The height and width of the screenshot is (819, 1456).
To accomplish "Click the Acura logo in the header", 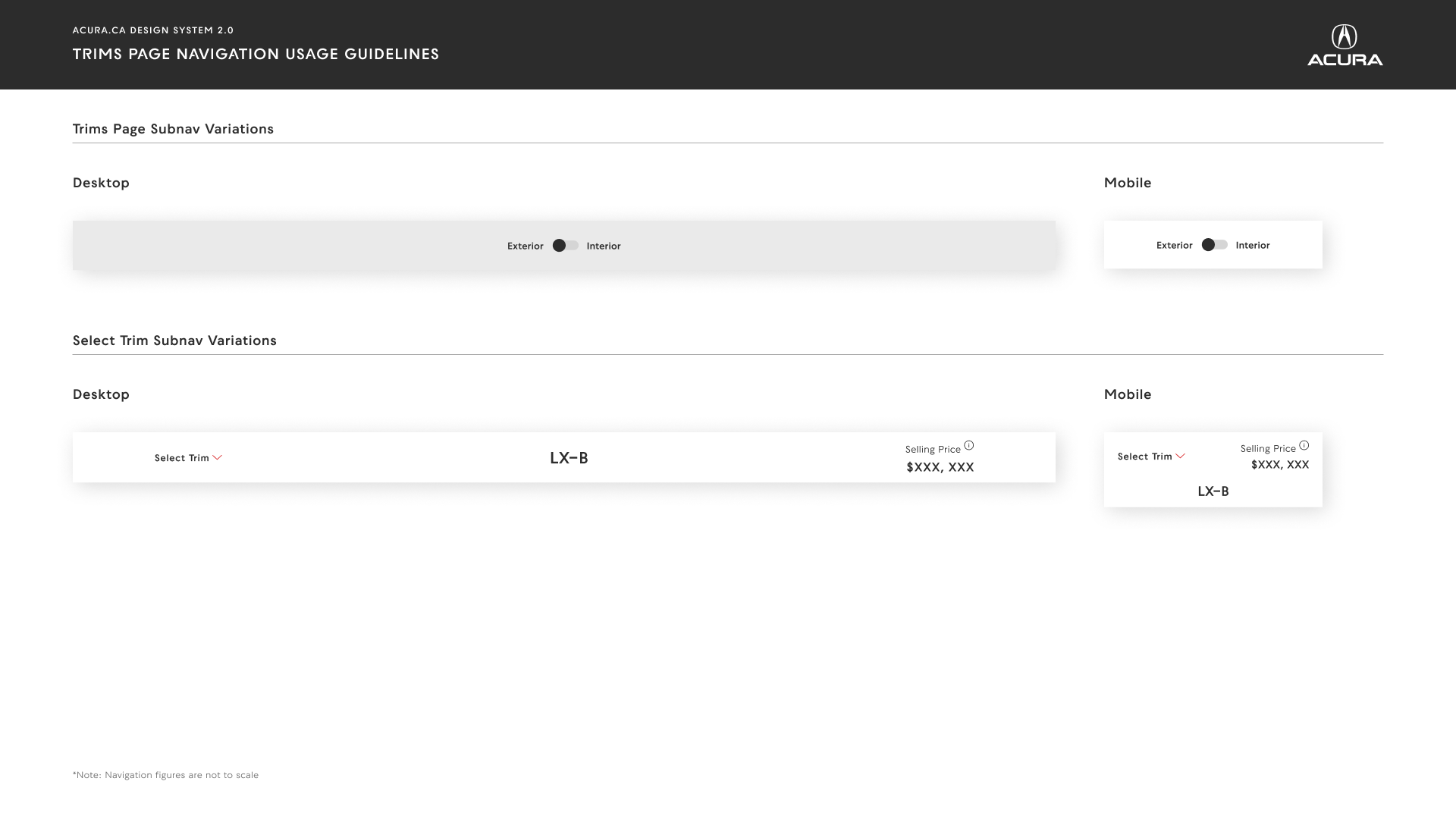I will click(1345, 45).
